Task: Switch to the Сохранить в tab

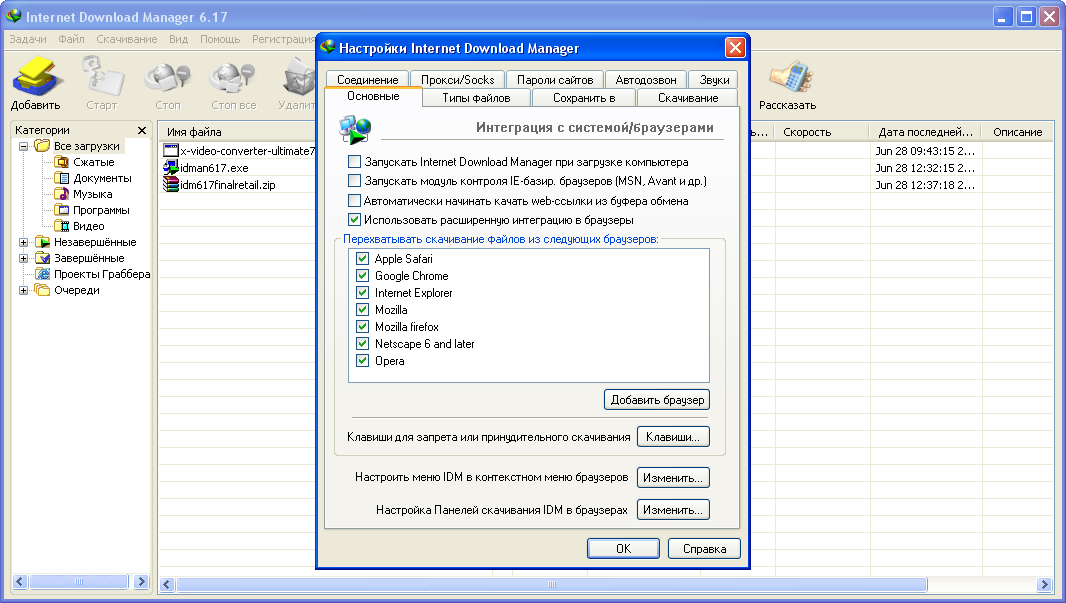Action: [x=584, y=98]
